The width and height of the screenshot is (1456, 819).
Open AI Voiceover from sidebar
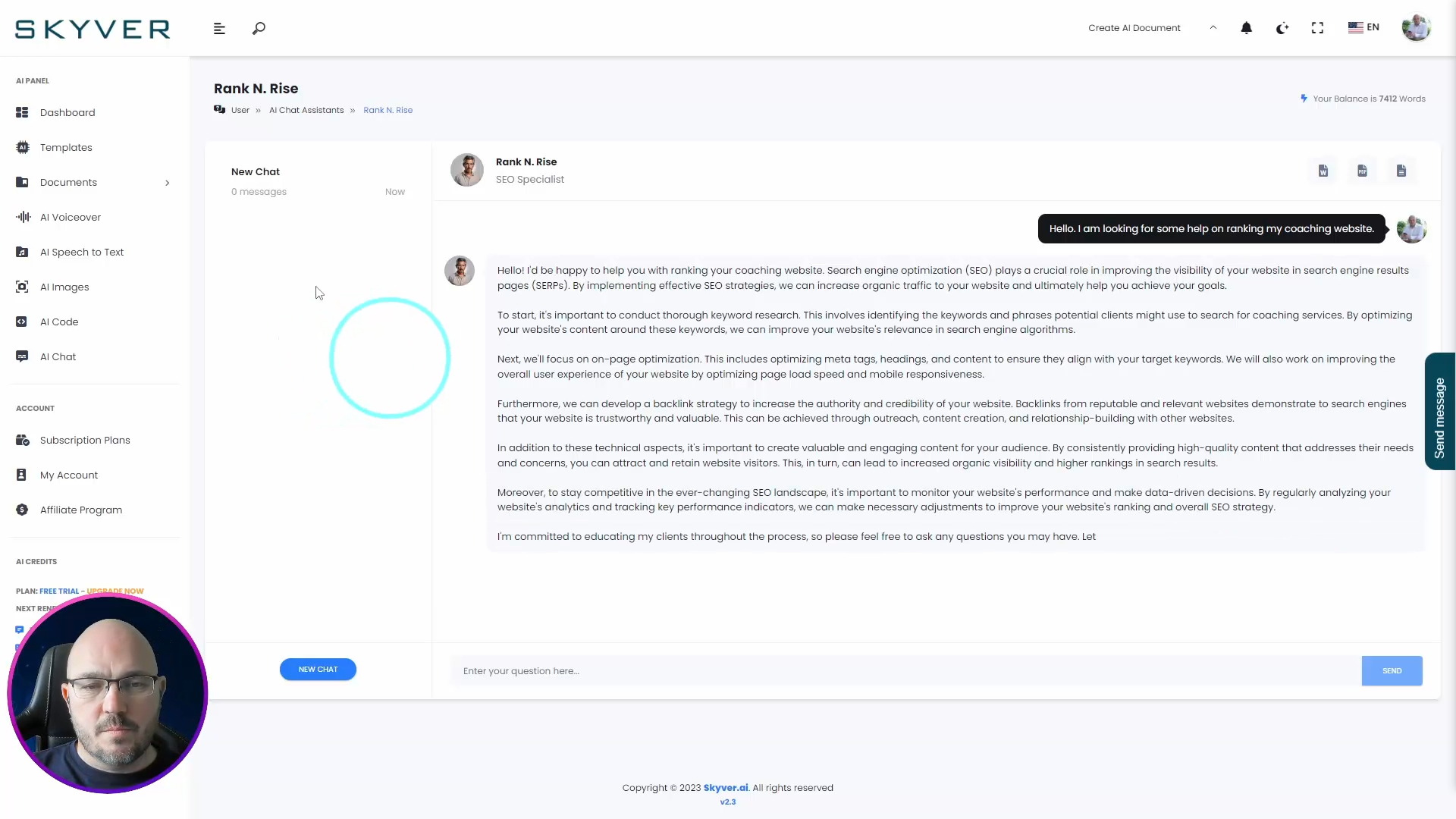(70, 217)
